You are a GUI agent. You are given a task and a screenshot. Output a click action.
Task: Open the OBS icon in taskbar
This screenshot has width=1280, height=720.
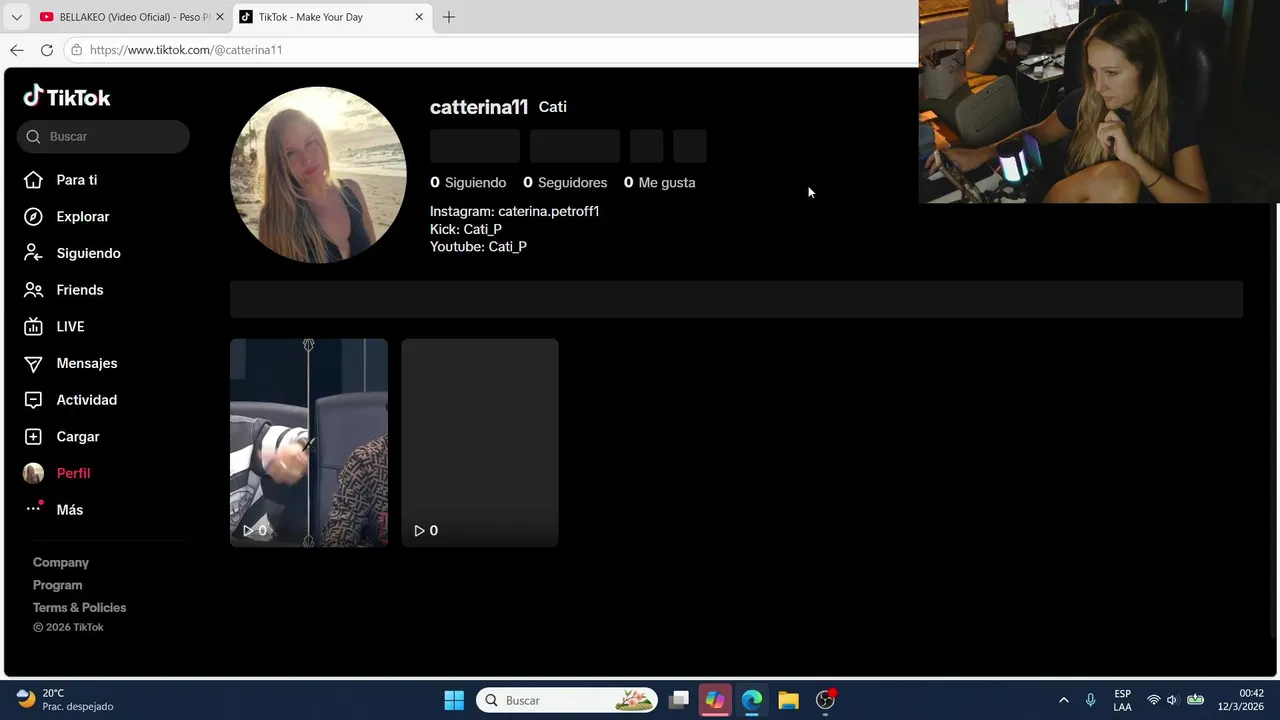coord(825,700)
